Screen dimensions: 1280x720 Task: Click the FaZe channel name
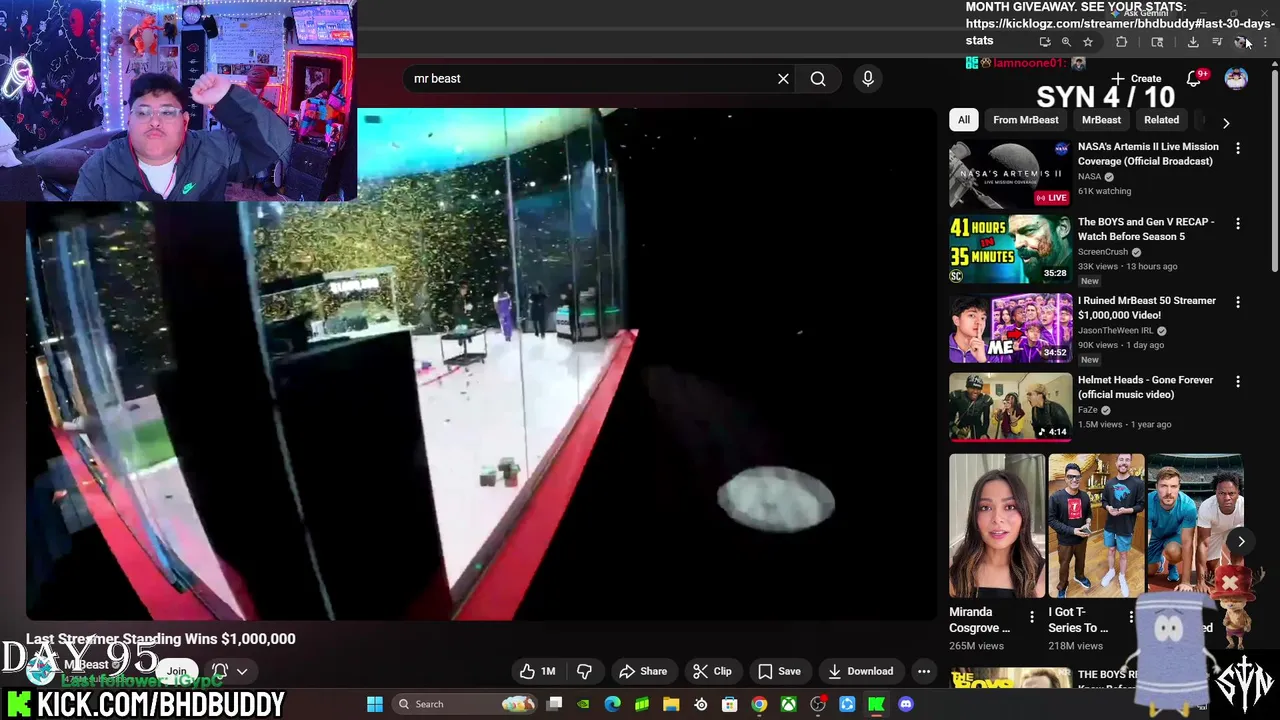point(1087,410)
